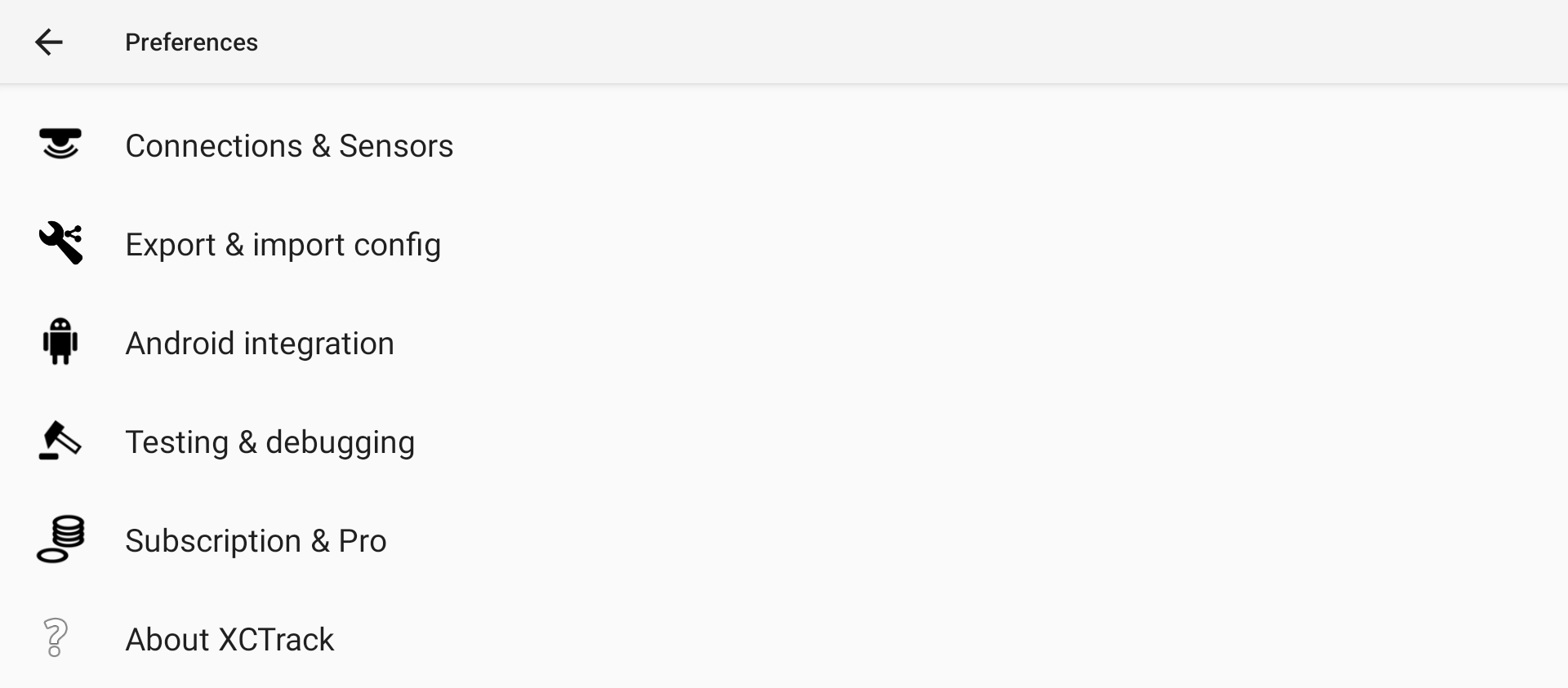Select the word XCTrack in last entry
Viewport: 1568px width, 688px height.
click(x=277, y=640)
